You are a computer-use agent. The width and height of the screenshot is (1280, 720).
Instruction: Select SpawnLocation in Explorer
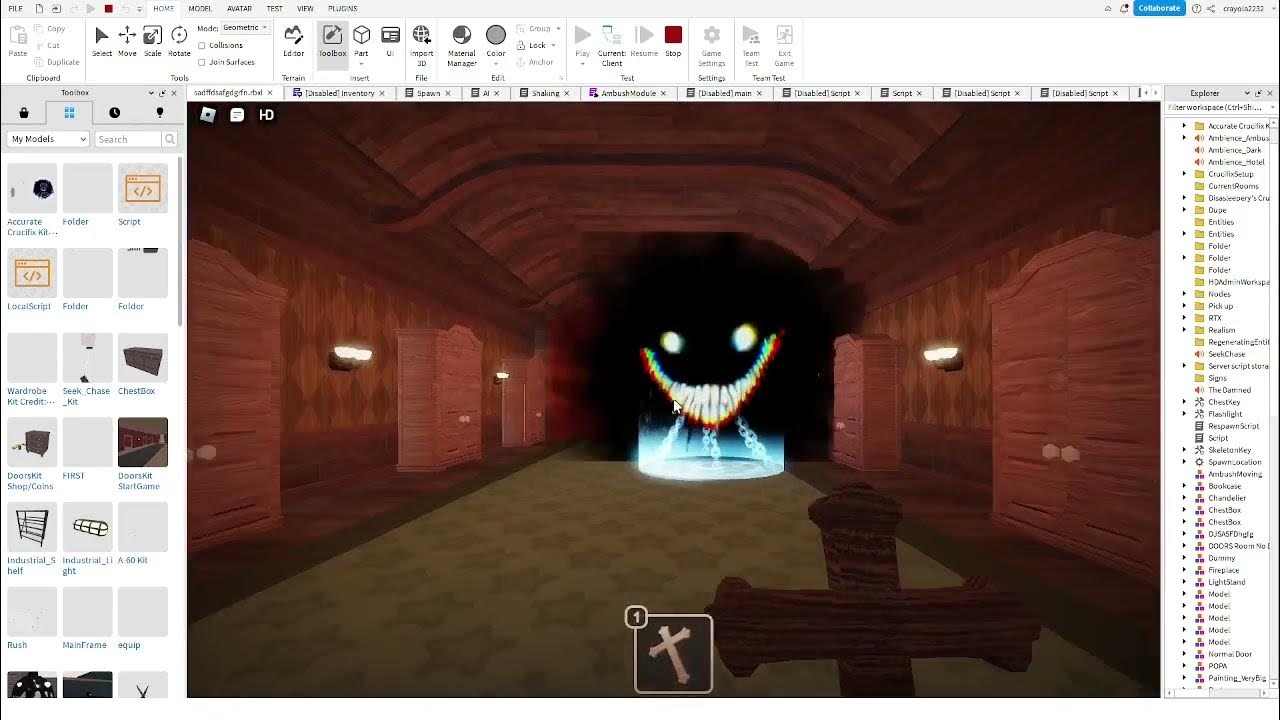tap(1234, 462)
